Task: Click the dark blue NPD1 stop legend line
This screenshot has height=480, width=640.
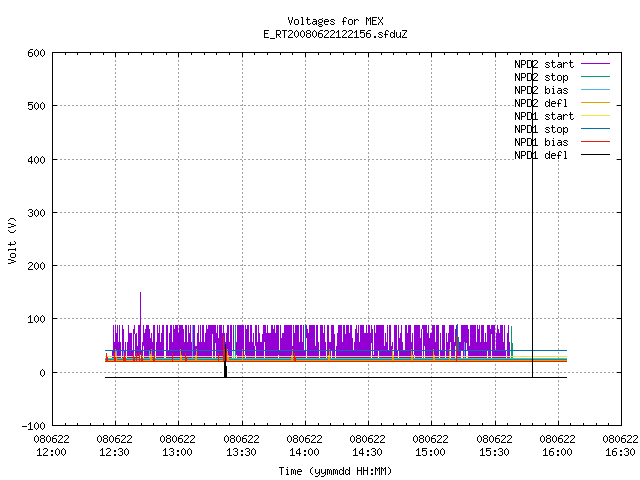Action: coord(596,129)
